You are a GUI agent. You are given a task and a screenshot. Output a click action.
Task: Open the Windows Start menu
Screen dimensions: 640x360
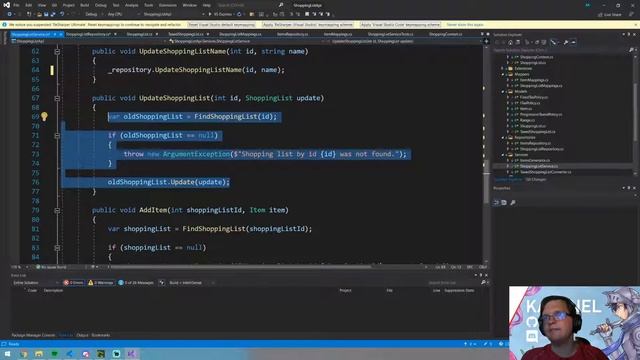click(x=7, y=354)
